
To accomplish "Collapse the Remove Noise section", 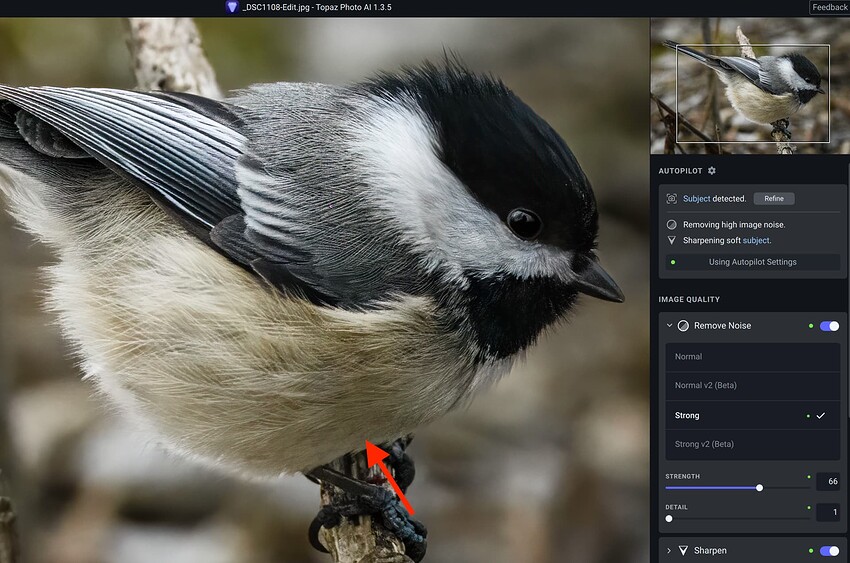I will (668, 326).
